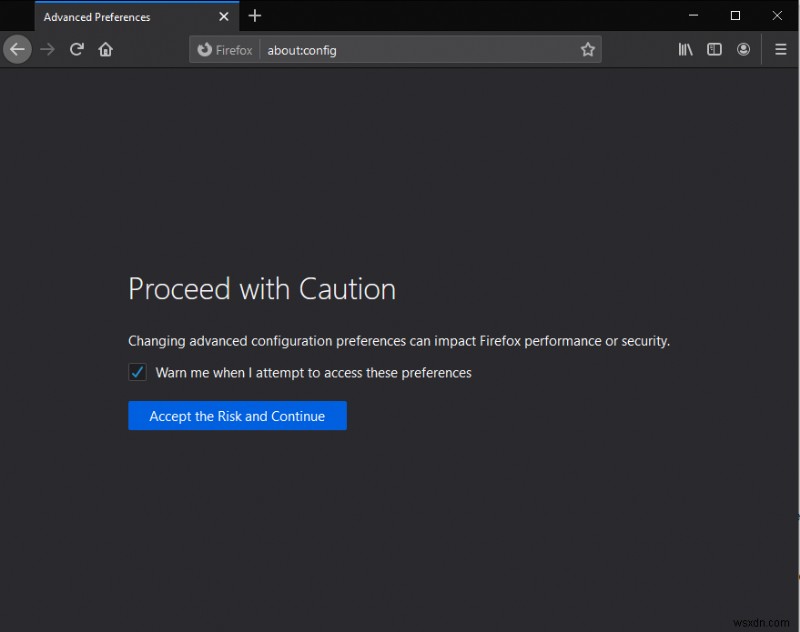Reload the about:config page
Image resolution: width=800 pixels, height=632 pixels.
(77, 49)
